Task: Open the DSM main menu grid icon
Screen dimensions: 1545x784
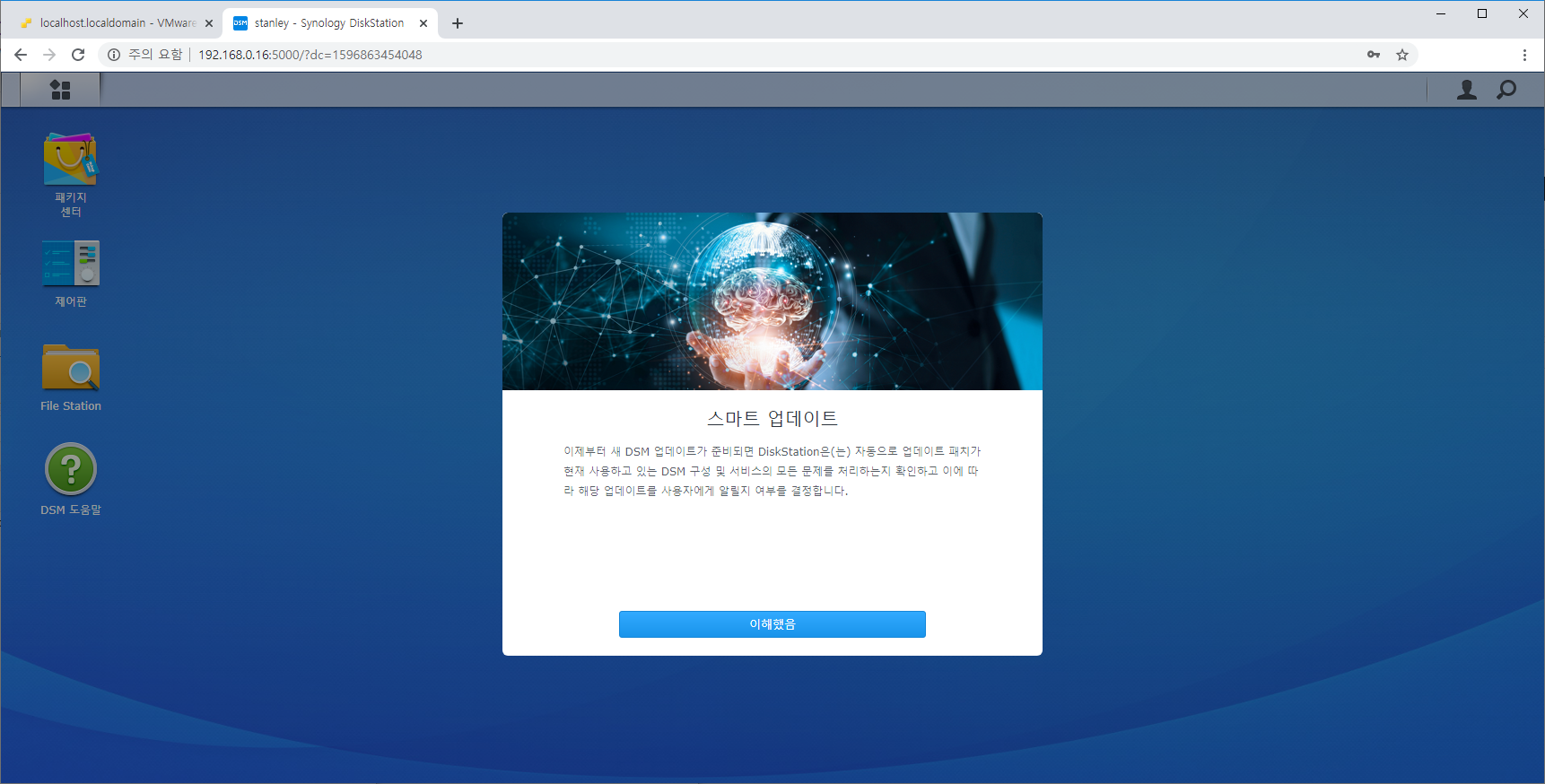Action: coord(60,90)
